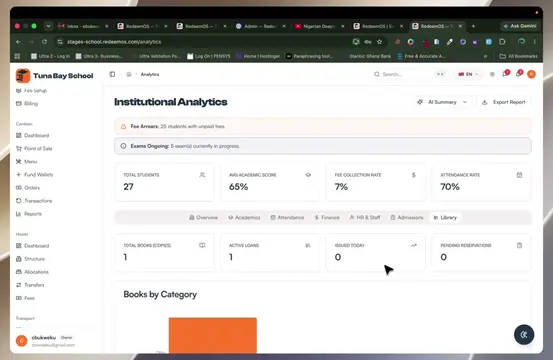Open a new browser tab

point(473,26)
